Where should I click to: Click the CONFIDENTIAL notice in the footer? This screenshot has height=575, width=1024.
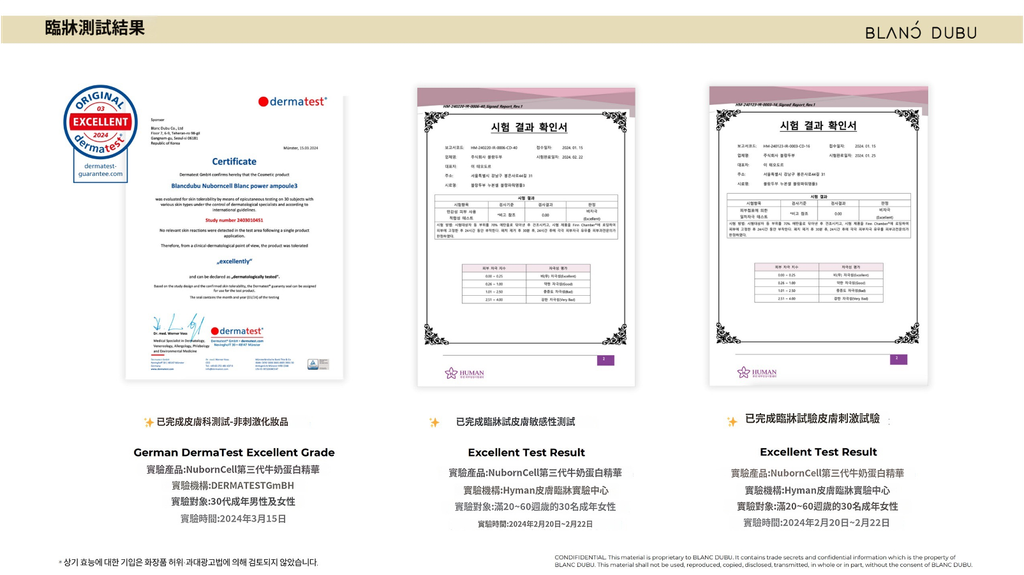763,561
